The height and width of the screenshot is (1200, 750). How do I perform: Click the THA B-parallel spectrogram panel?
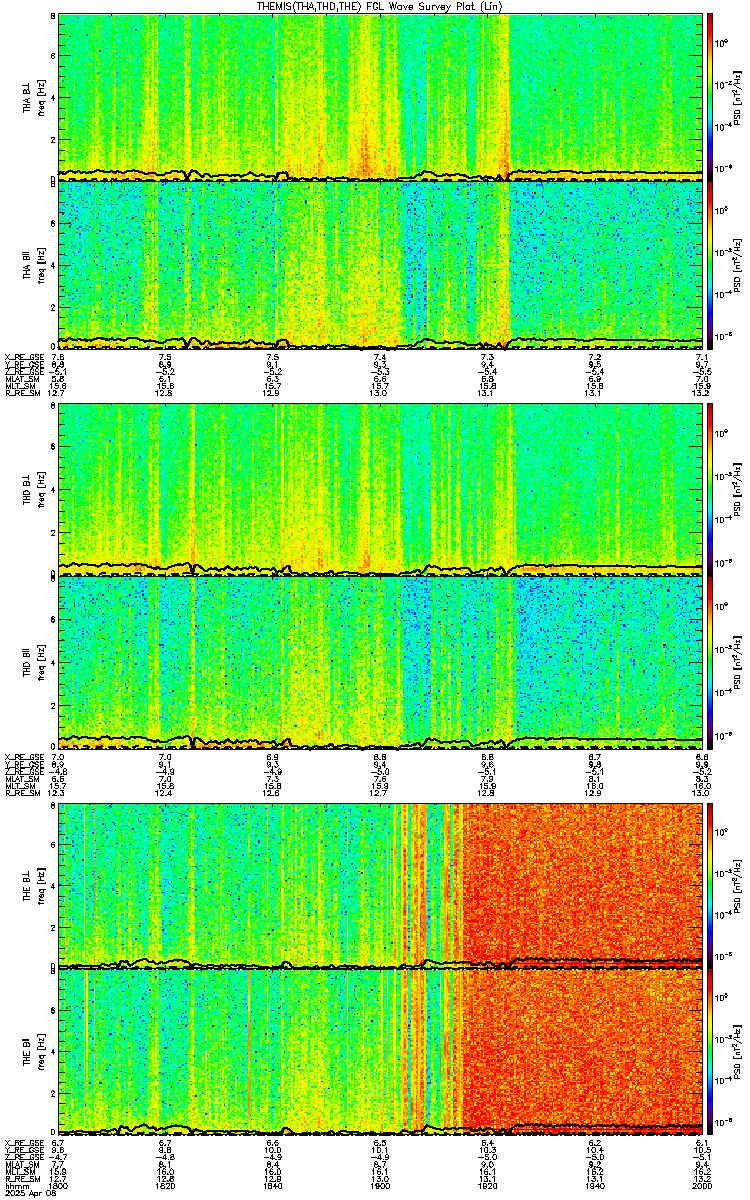(x=379, y=264)
